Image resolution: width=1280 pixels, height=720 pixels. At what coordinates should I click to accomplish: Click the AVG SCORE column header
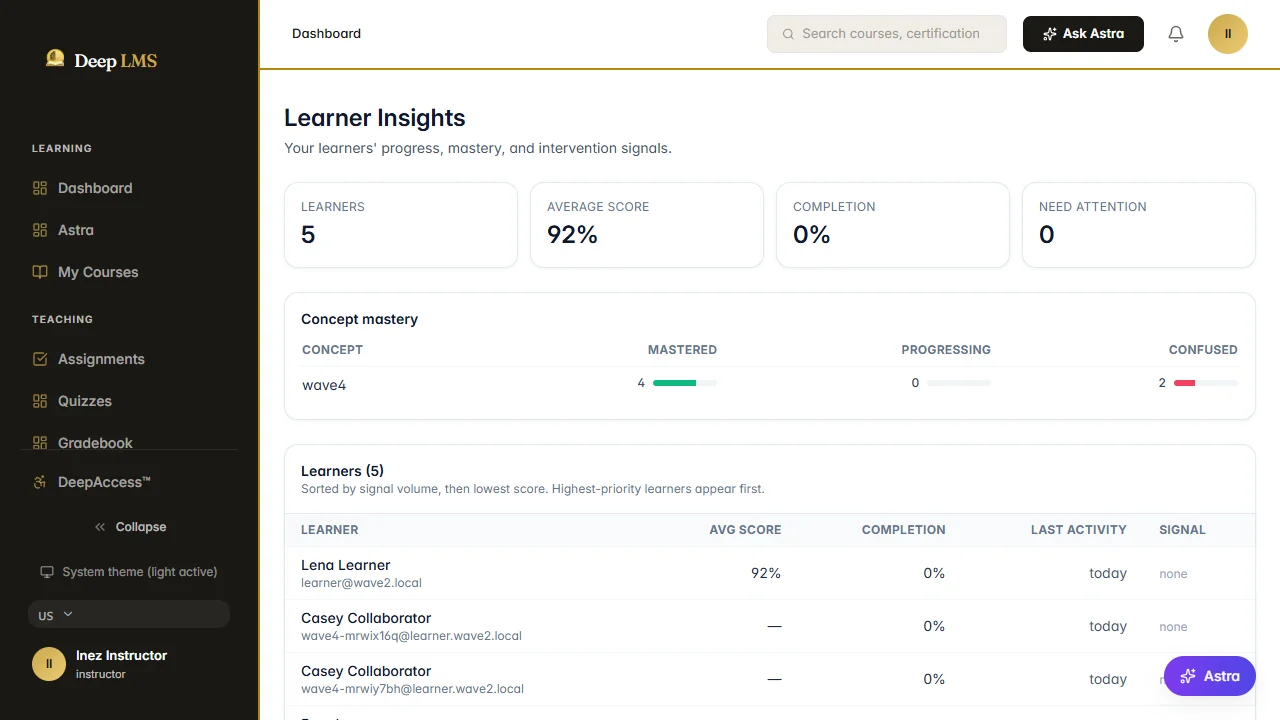coord(745,530)
